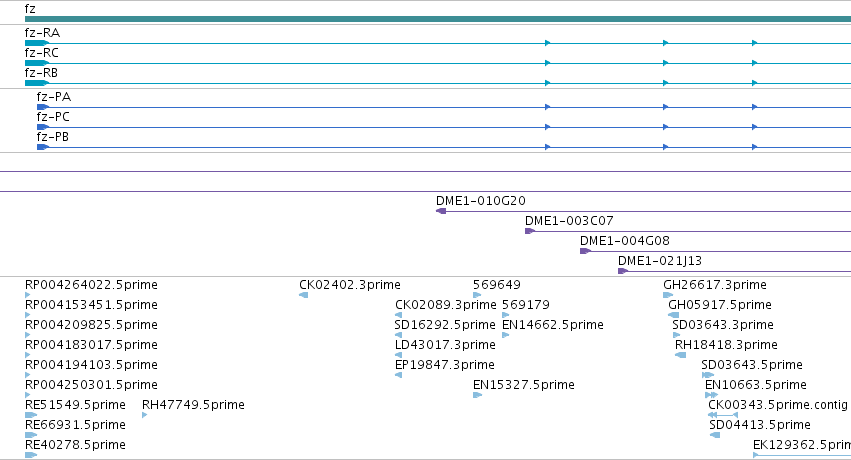Select EST RE66931.5prime label

(75, 425)
